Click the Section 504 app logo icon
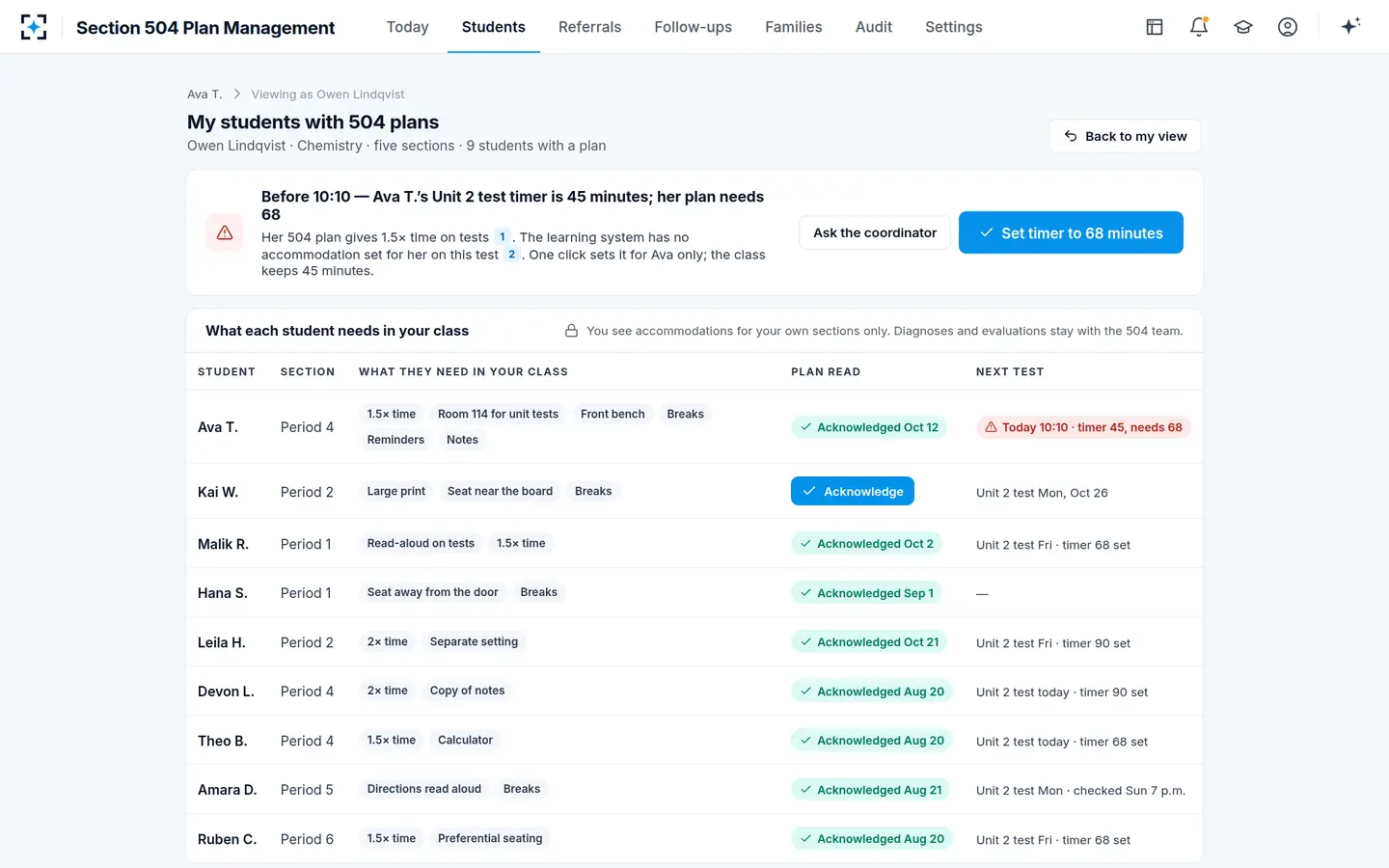Screen dimensions: 1389x868 tap(34, 27)
